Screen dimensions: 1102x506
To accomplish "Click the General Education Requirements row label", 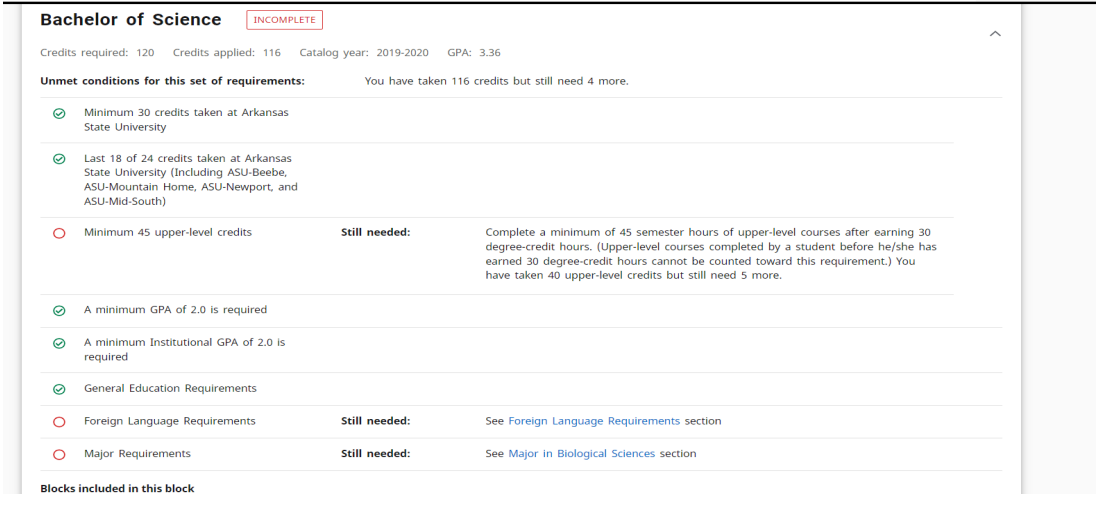I will [170, 388].
